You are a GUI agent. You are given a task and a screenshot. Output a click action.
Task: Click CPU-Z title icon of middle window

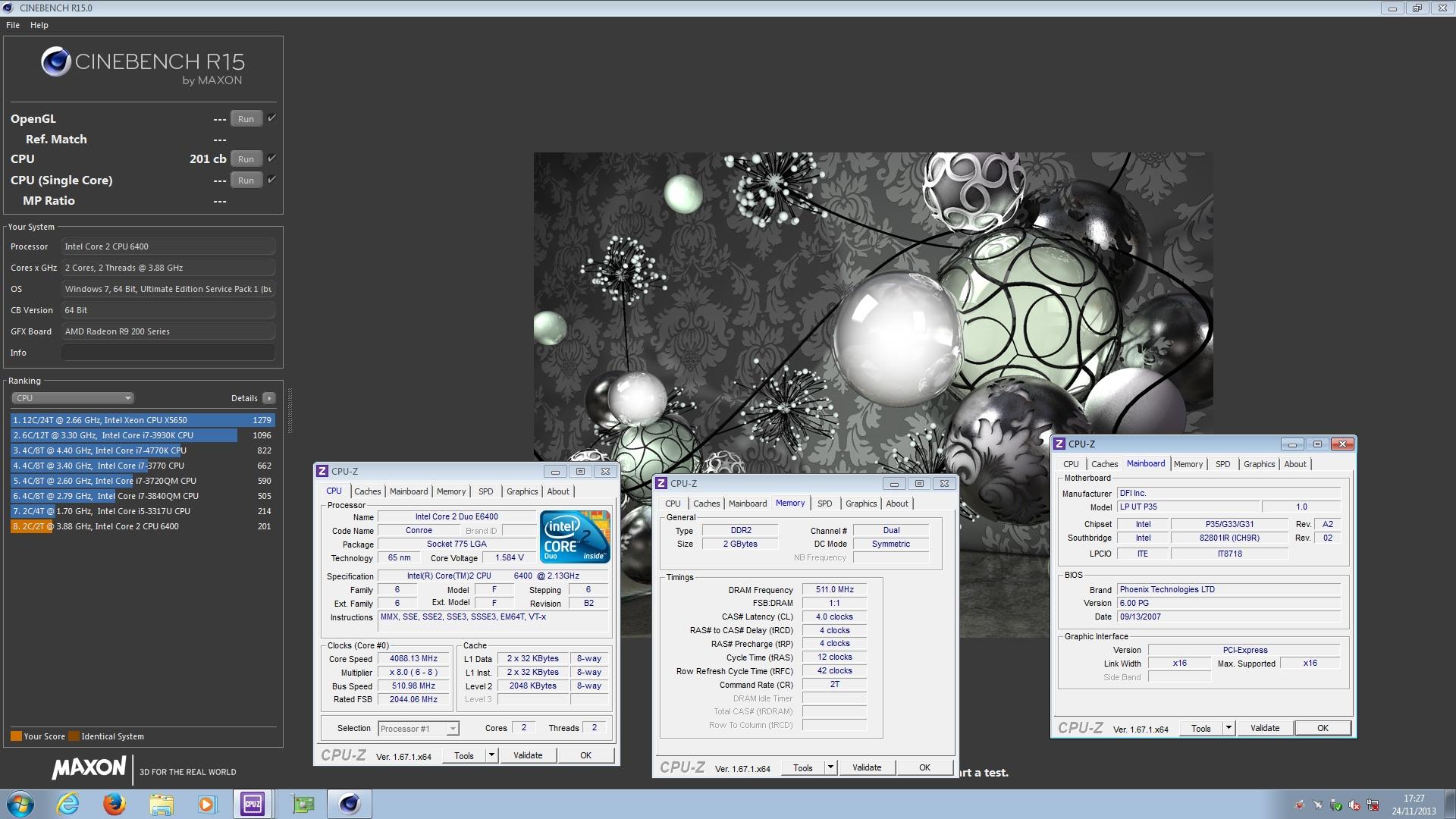[661, 483]
